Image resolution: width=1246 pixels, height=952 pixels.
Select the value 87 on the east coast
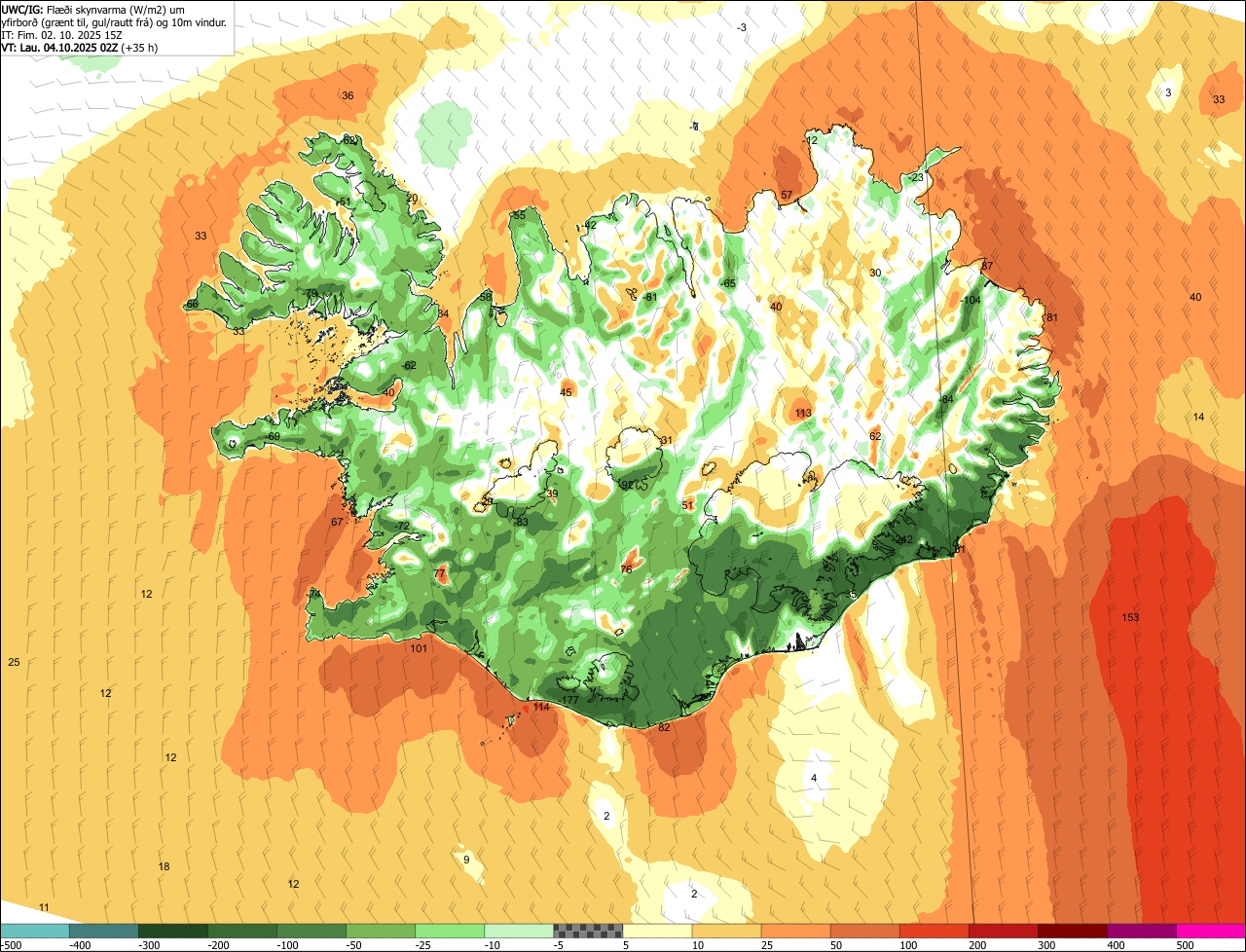click(986, 267)
